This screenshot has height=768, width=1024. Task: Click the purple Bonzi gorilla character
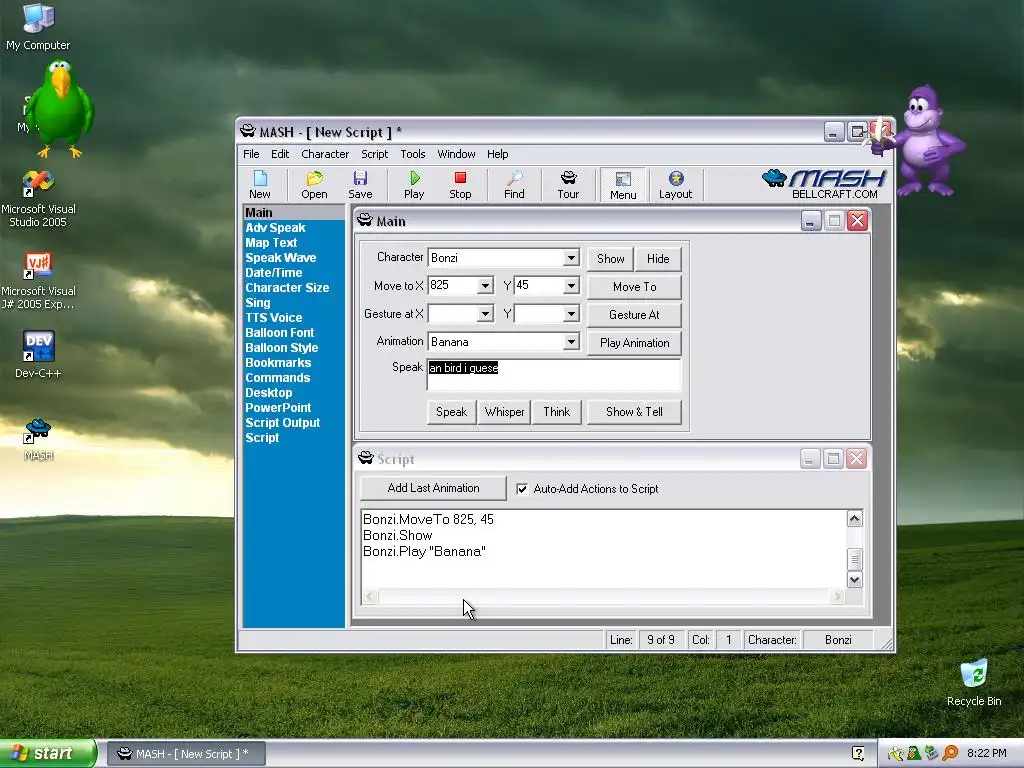(923, 140)
